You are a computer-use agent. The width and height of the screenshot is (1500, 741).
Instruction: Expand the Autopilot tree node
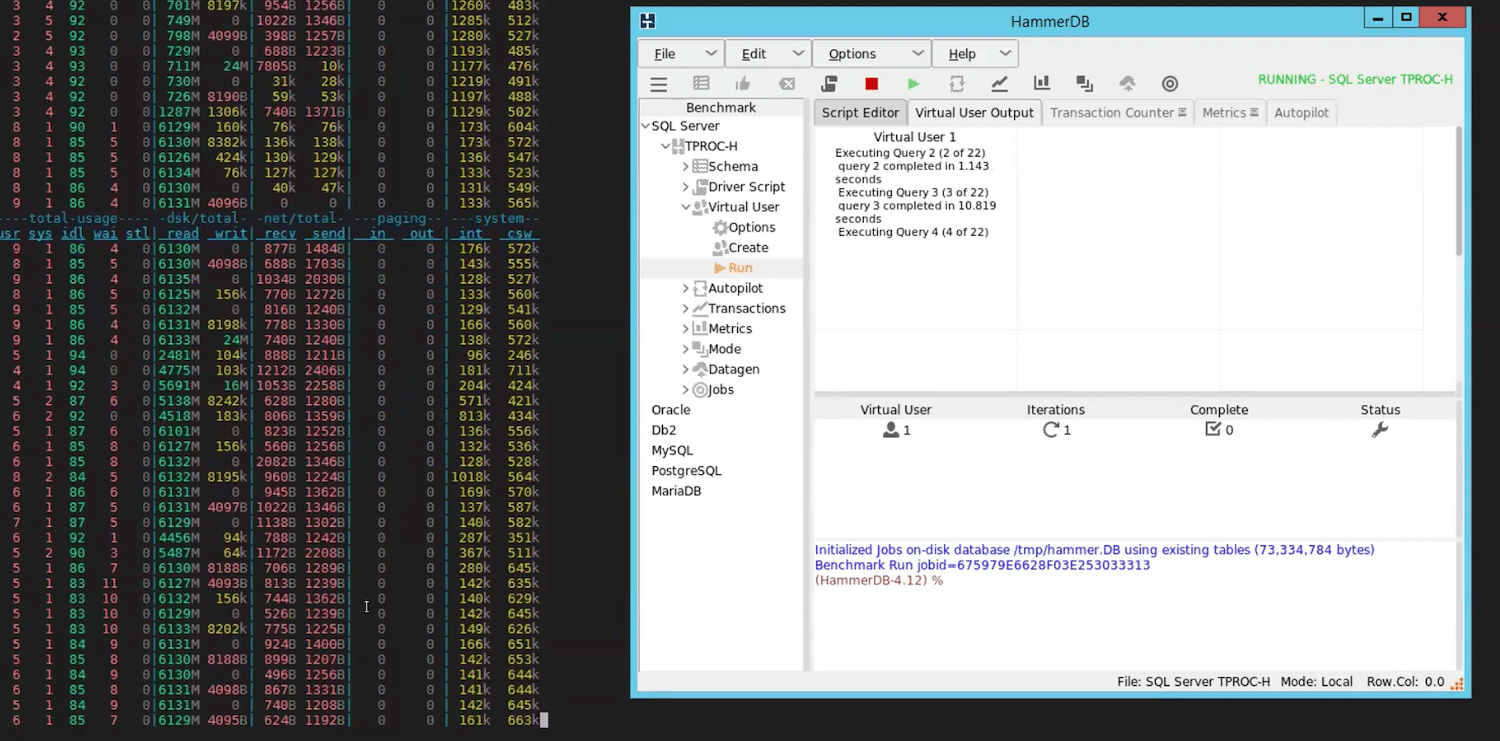(x=686, y=288)
